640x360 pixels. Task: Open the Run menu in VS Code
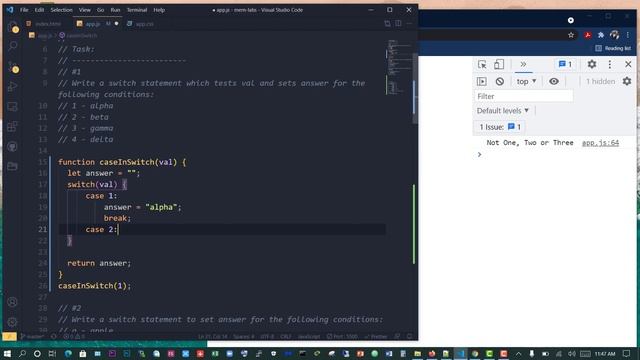click(116, 10)
